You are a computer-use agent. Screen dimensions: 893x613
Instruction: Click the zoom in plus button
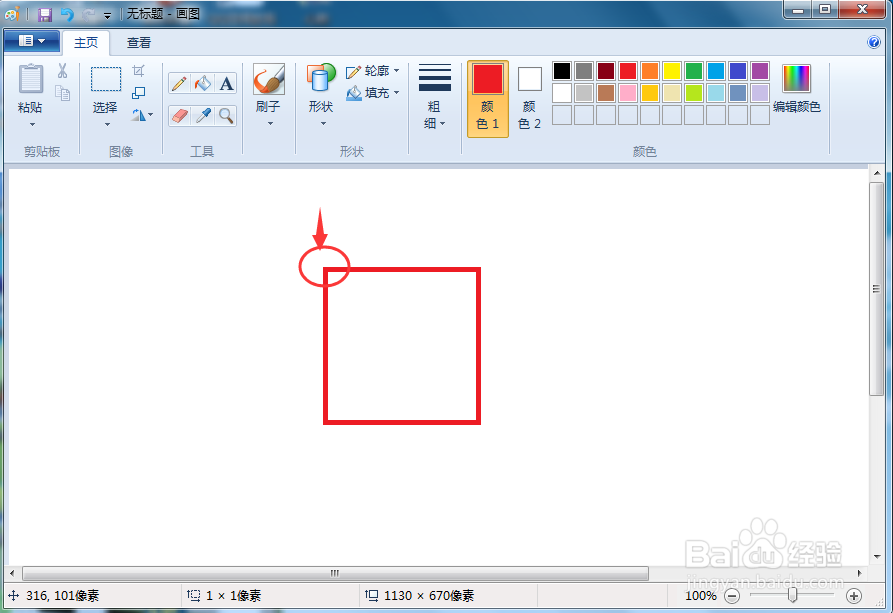click(853, 596)
